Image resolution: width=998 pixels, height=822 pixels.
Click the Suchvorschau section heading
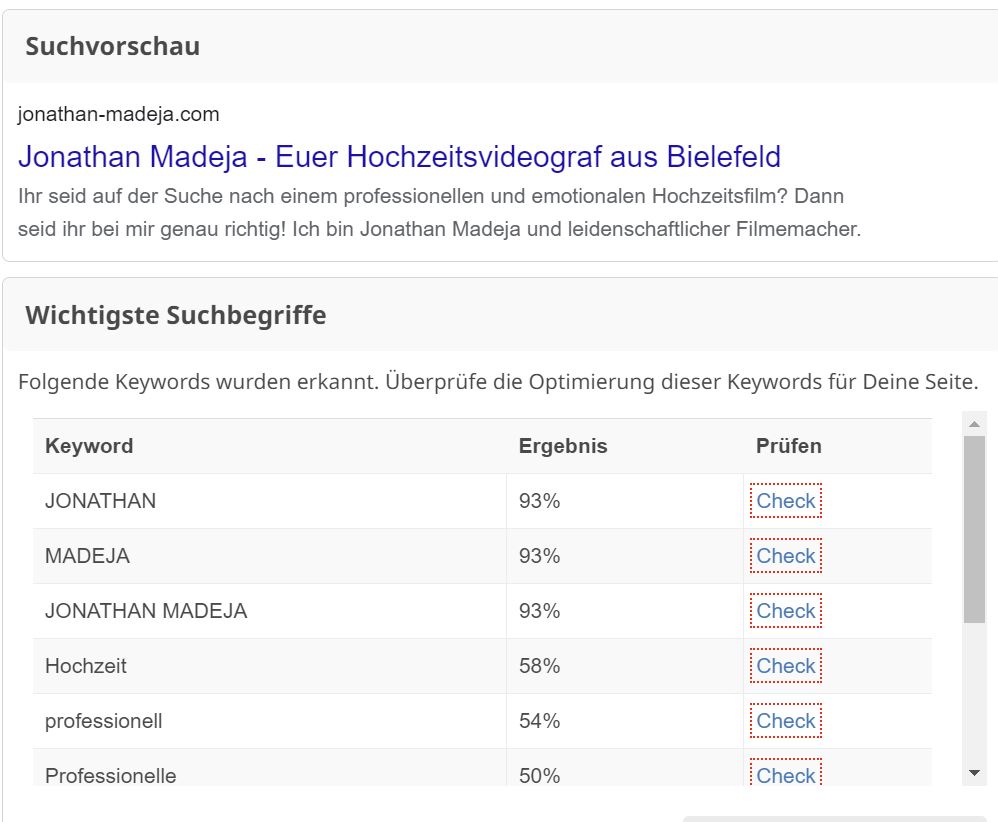[x=113, y=46]
